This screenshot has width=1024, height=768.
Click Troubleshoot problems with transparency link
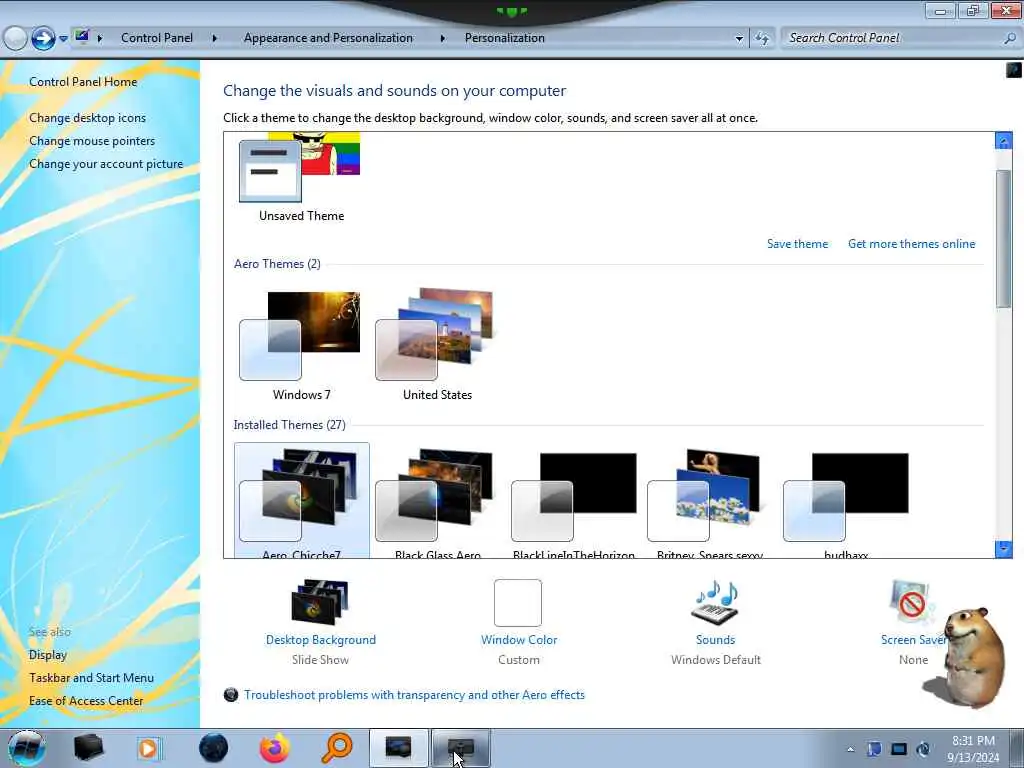pyautogui.click(x=414, y=695)
